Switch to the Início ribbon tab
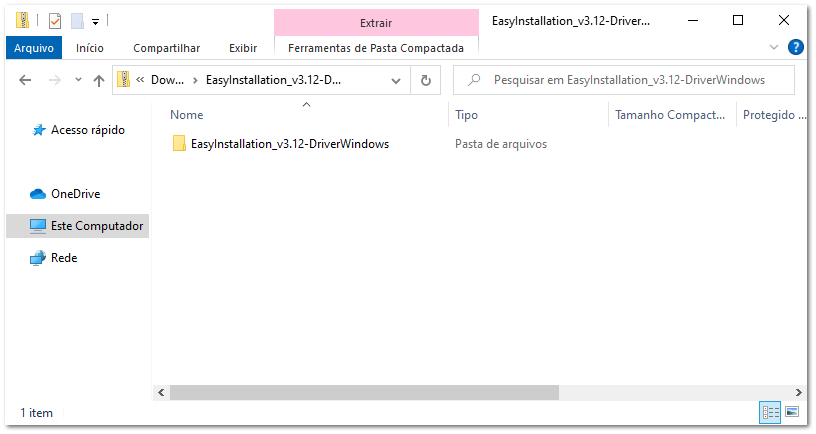Screen dimensions: 816x434 tap(90, 48)
